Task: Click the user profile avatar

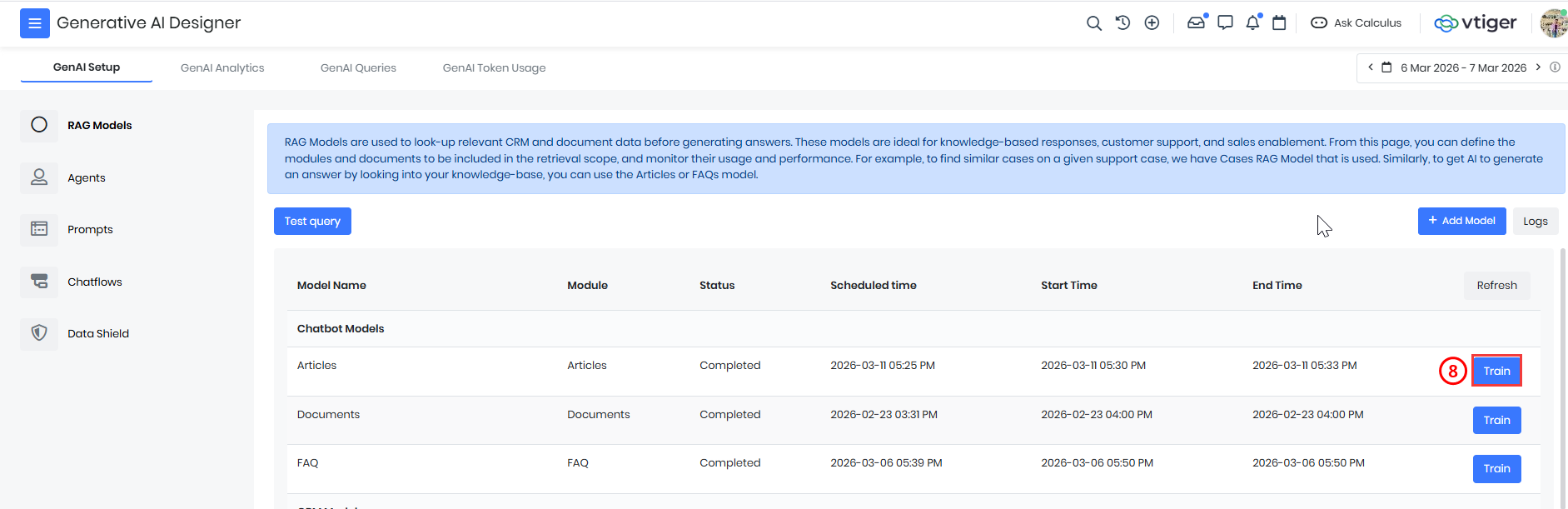Action: [1553, 23]
